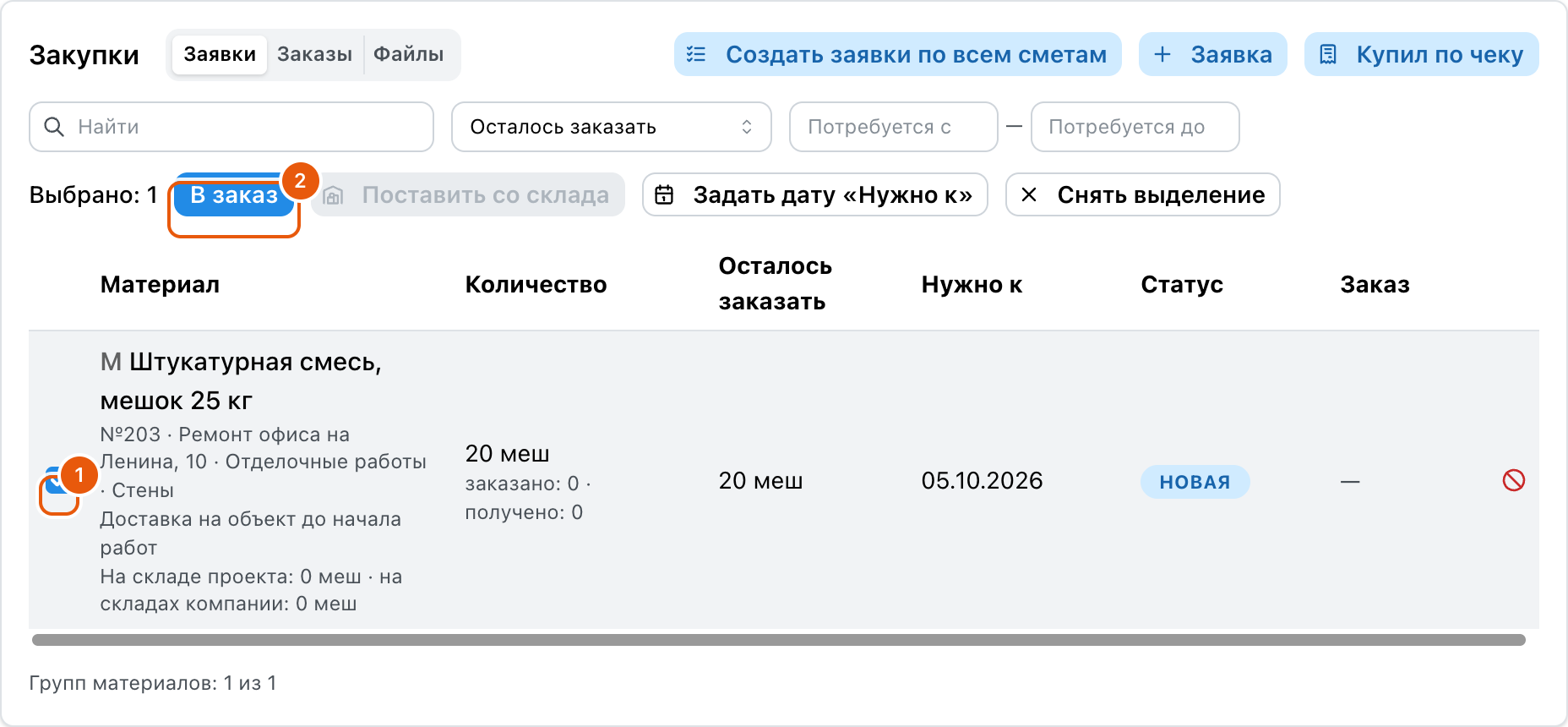This screenshot has width=1568, height=727.
Task: Click the date 05.10.2026
Action: point(982,481)
